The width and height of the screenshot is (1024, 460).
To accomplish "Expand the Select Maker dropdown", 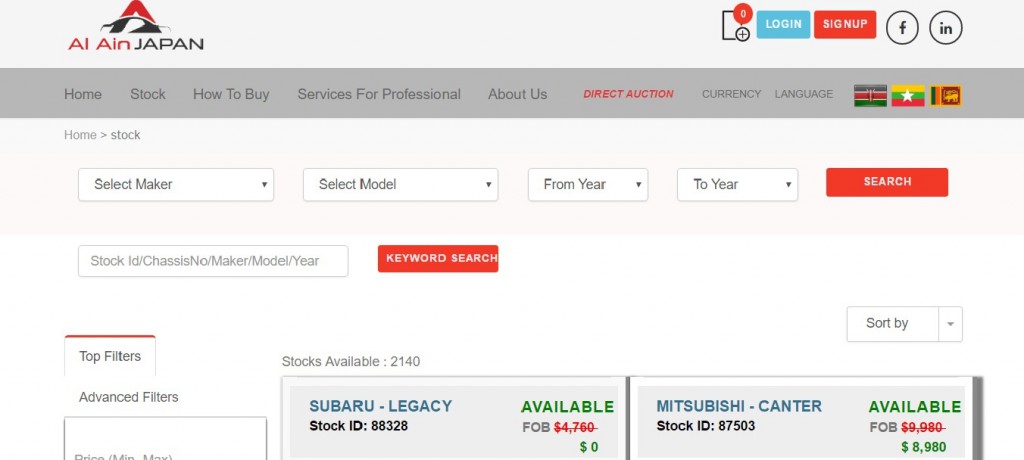I will pyautogui.click(x=176, y=184).
